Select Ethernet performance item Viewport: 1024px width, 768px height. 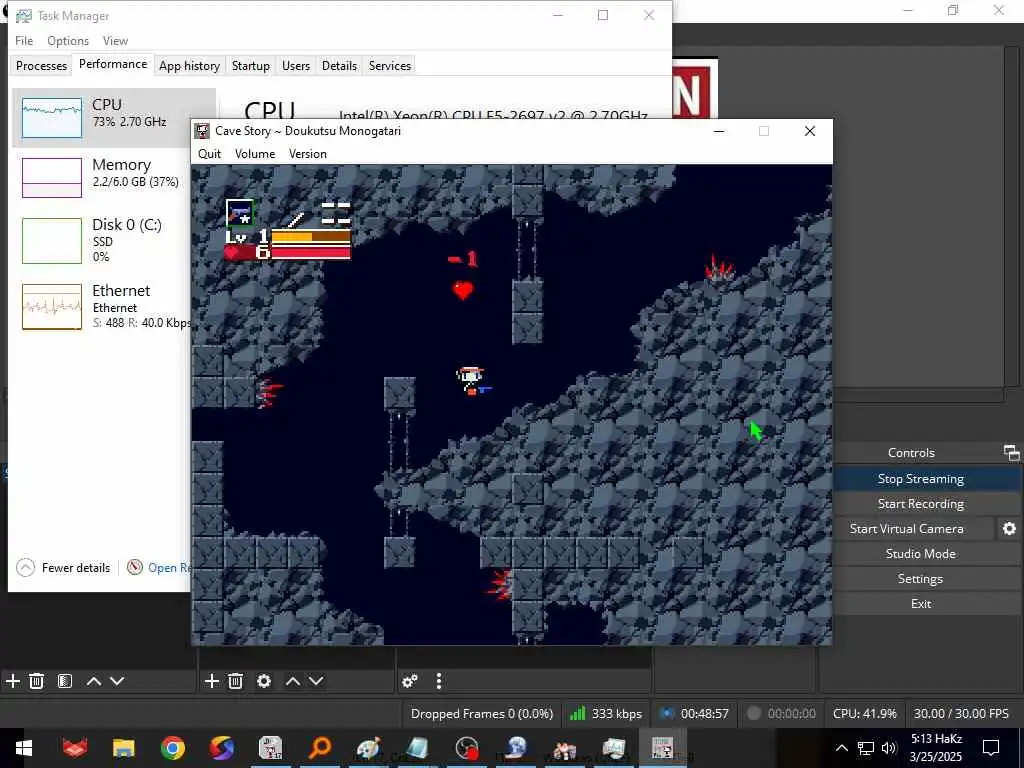click(x=102, y=306)
